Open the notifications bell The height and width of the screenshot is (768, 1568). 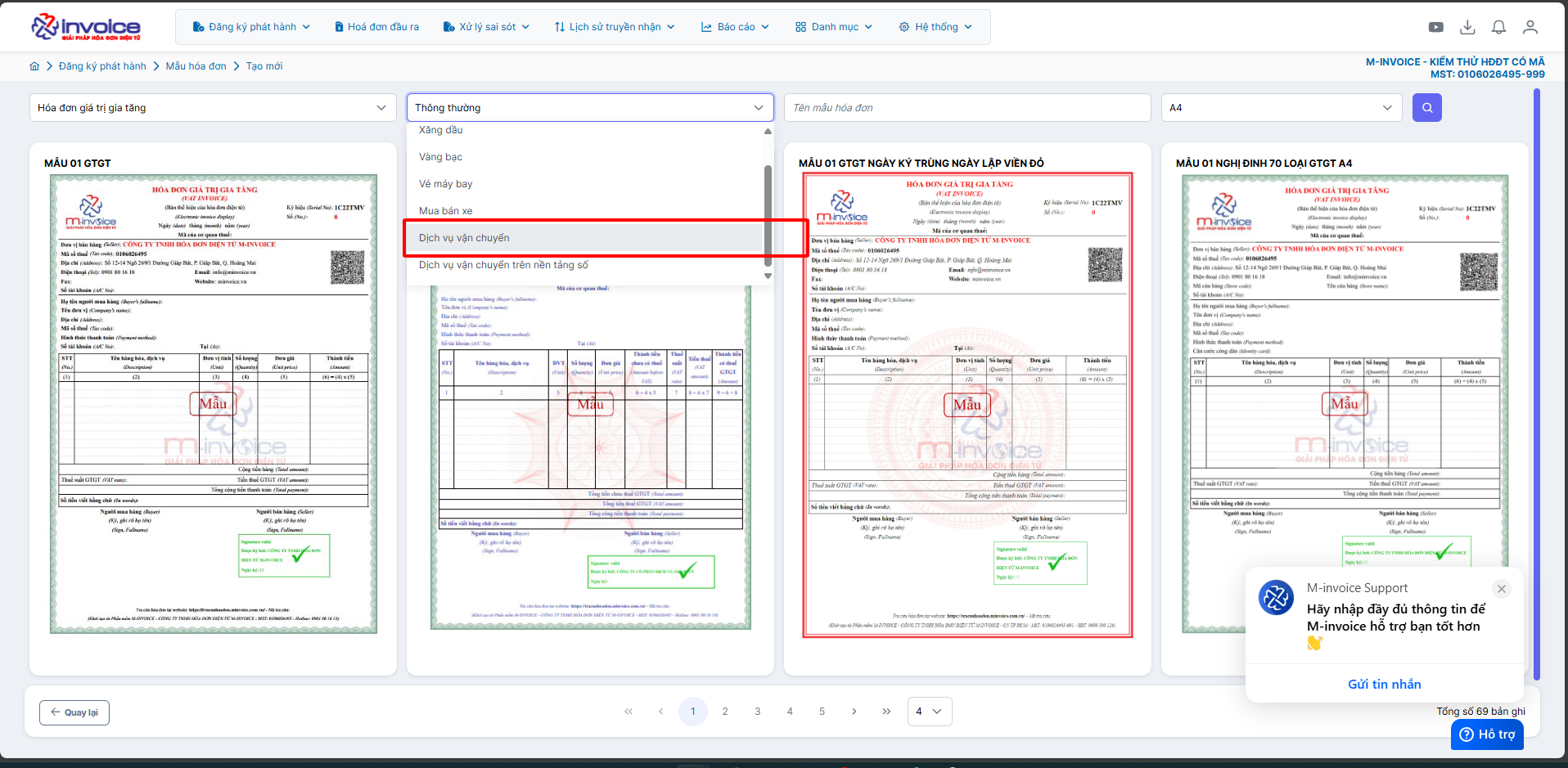coord(1498,27)
